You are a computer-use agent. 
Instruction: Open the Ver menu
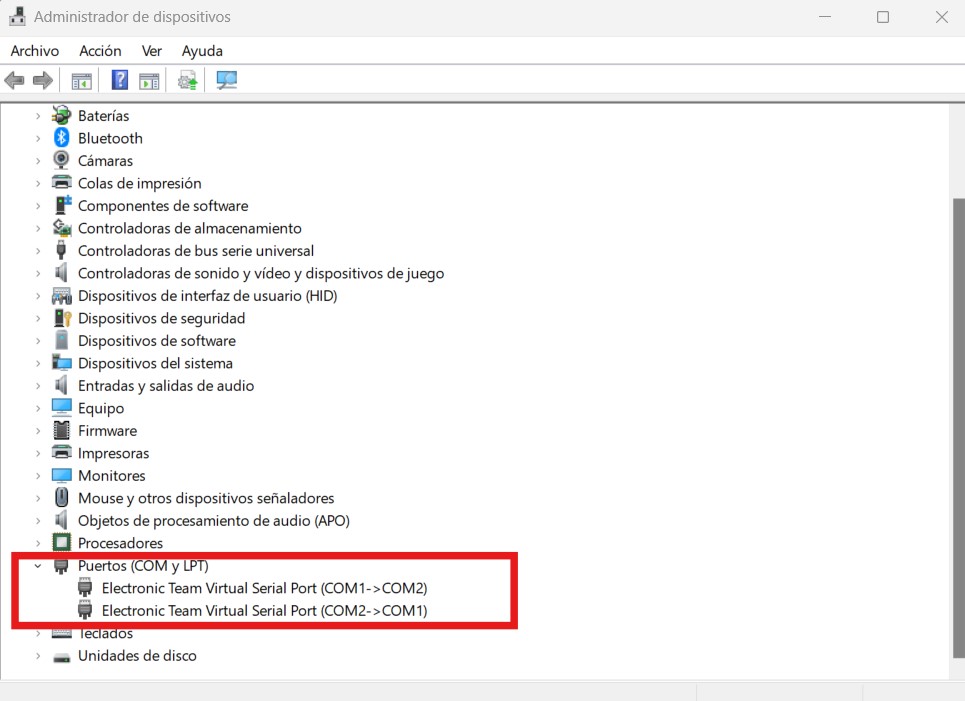tap(151, 51)
